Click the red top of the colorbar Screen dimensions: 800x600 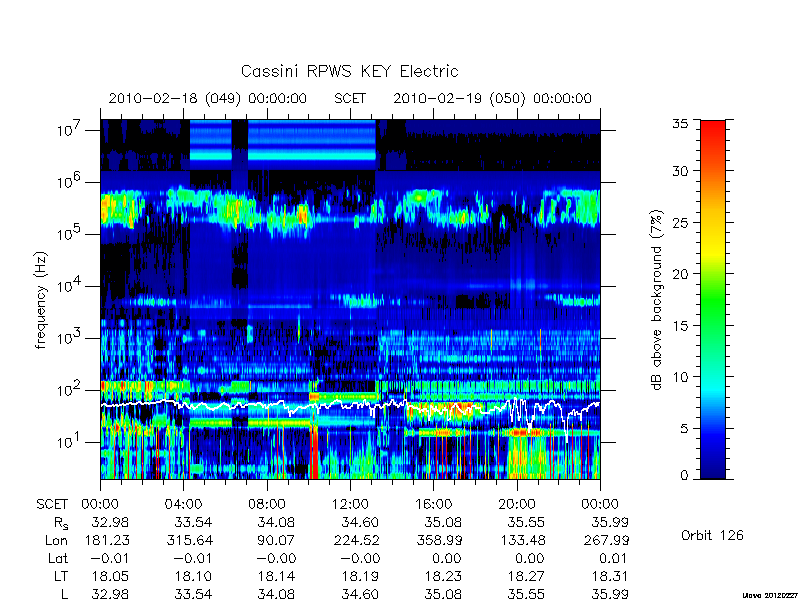713,133
